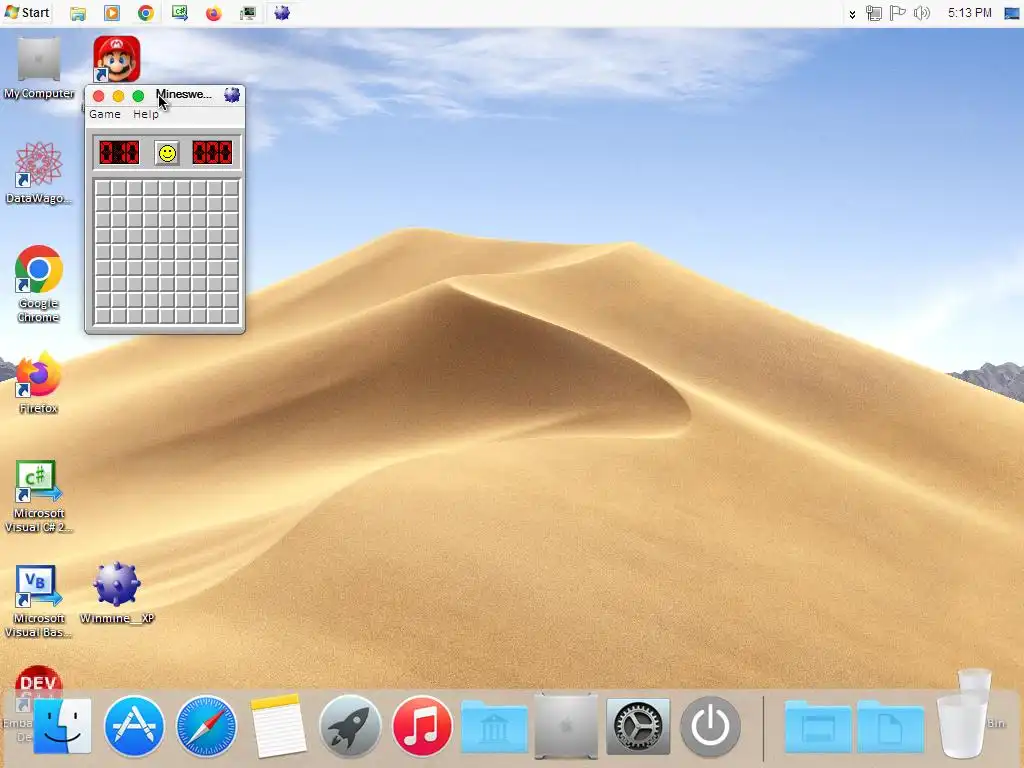
Task: Open the App Store dock icon
Action: click(134, 726)
